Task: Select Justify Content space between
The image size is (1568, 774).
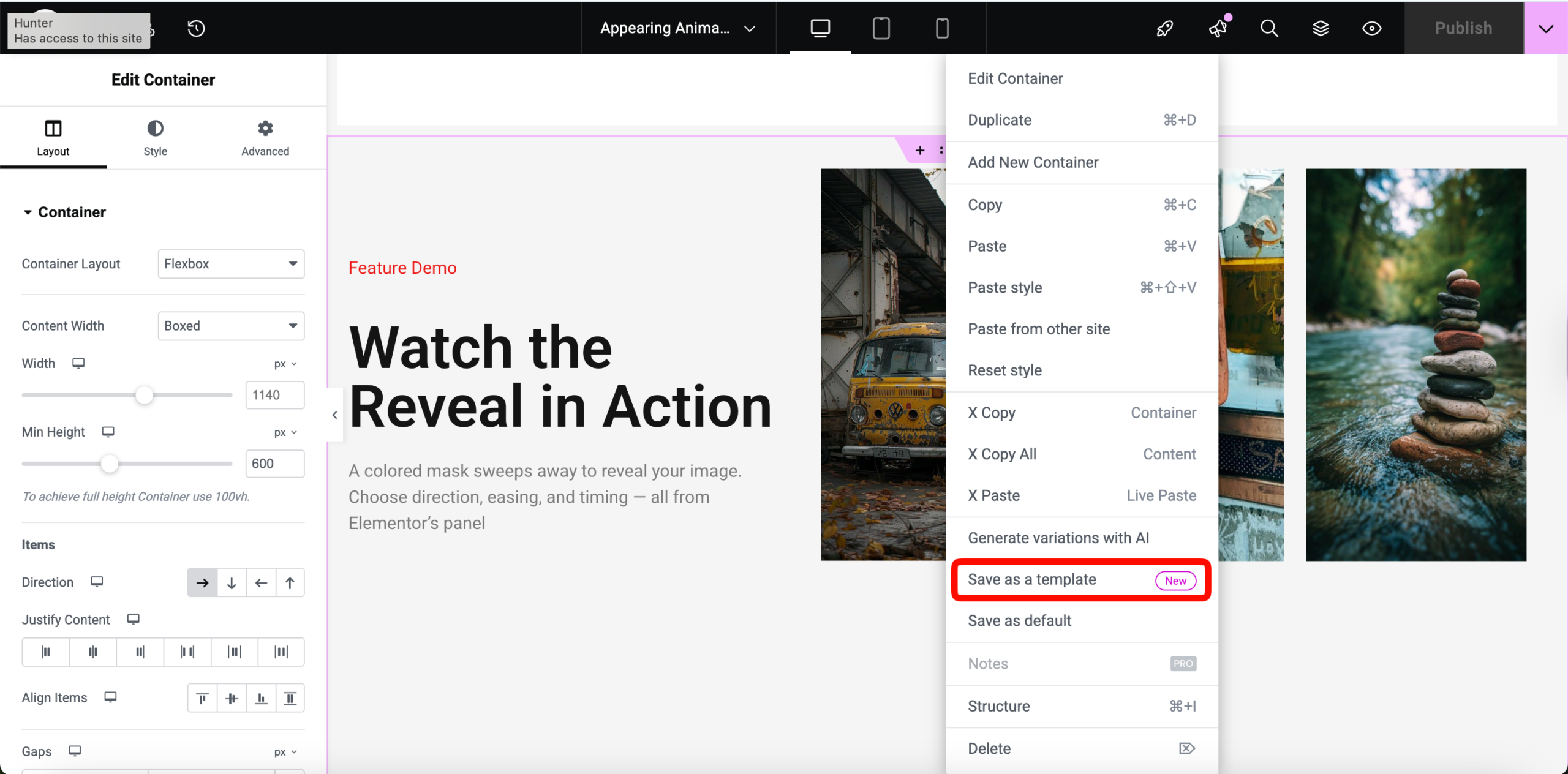Action: (x=187, y=652)
